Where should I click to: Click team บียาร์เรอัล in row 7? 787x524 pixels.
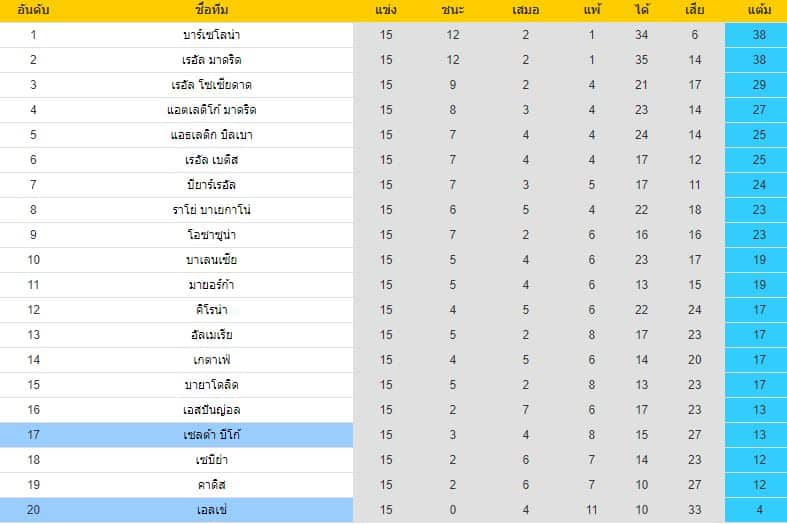coord(212,185)
